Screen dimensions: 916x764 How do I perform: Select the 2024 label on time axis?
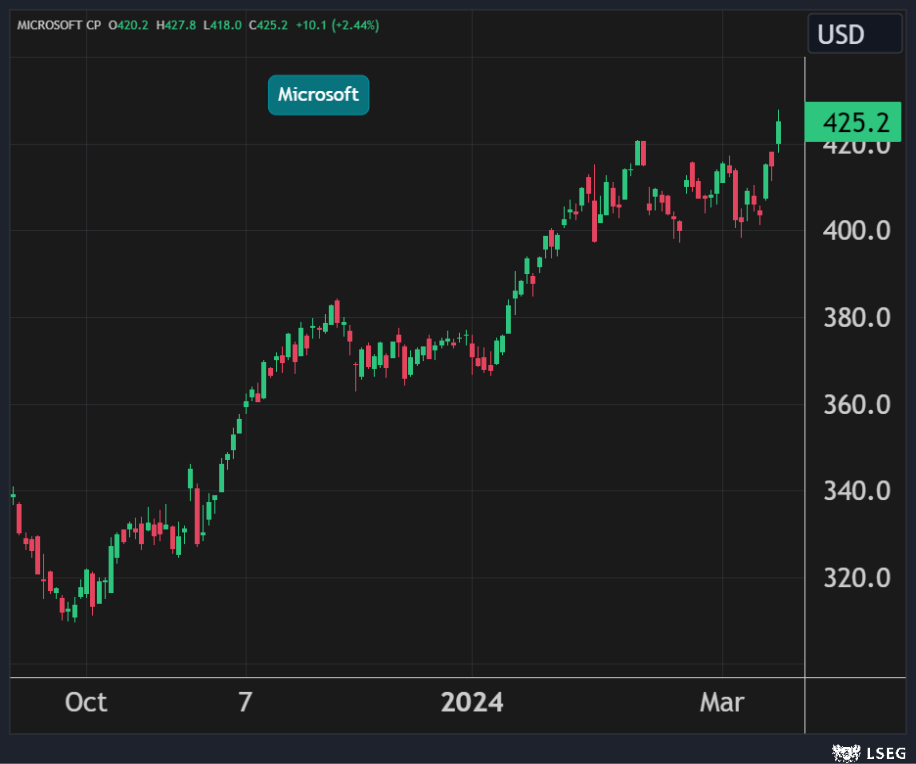click(472, 703)
